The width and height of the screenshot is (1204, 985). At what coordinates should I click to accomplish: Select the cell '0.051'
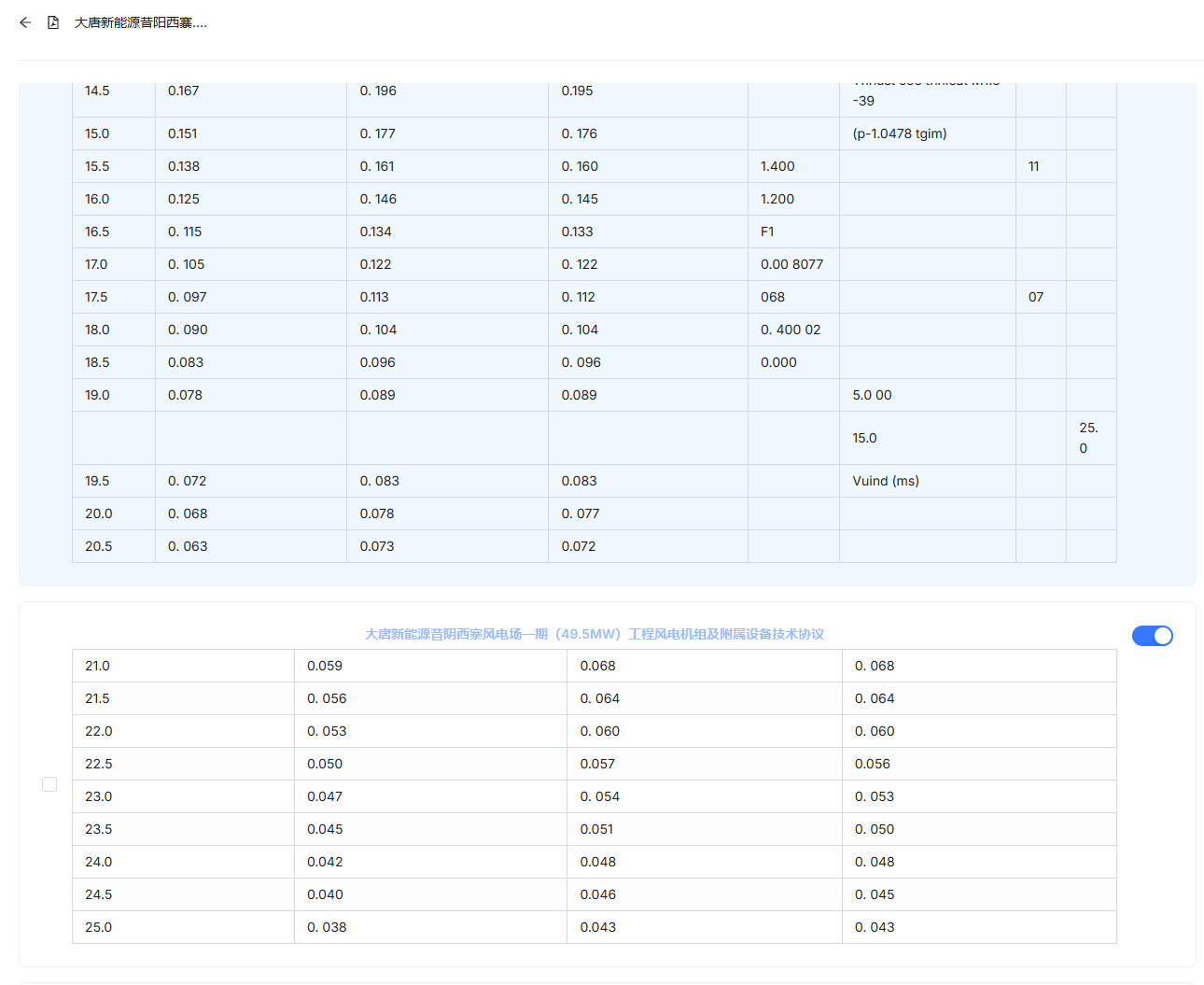pos(705,829)
